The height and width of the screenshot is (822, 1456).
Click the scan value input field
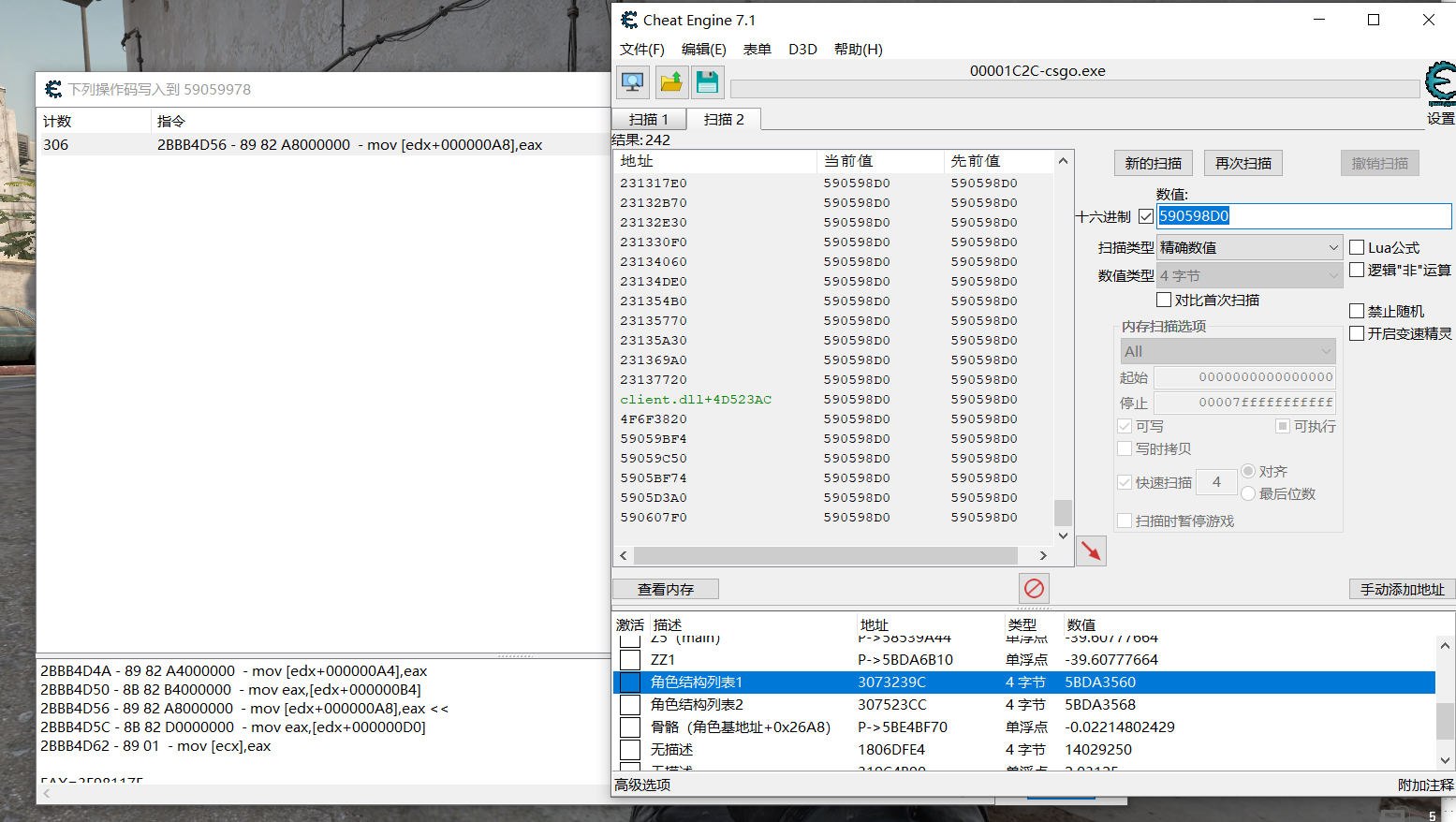tap(1304, 215)
